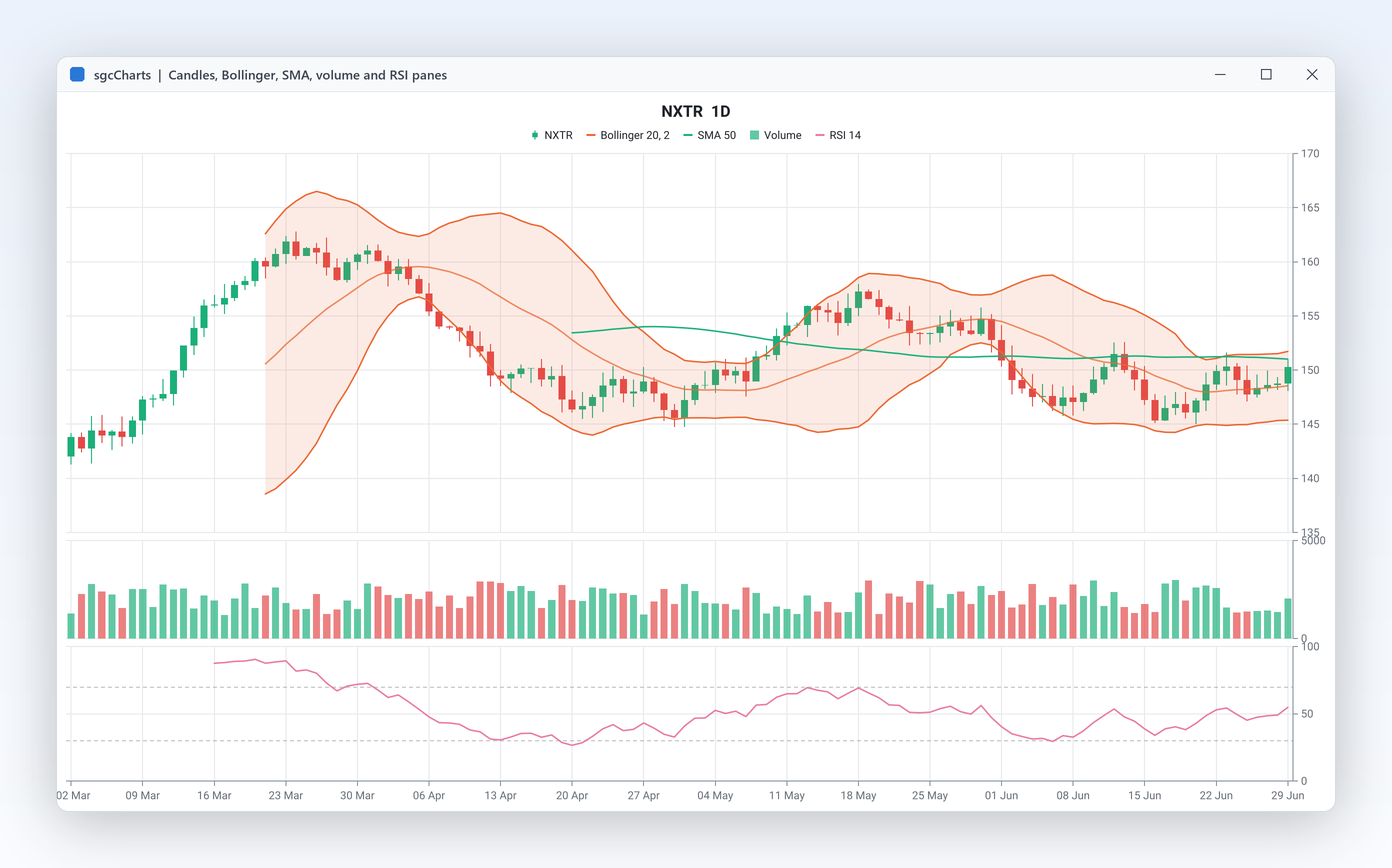
Task: Click the "06 Apr" date axis label
Action: (429, 796)
